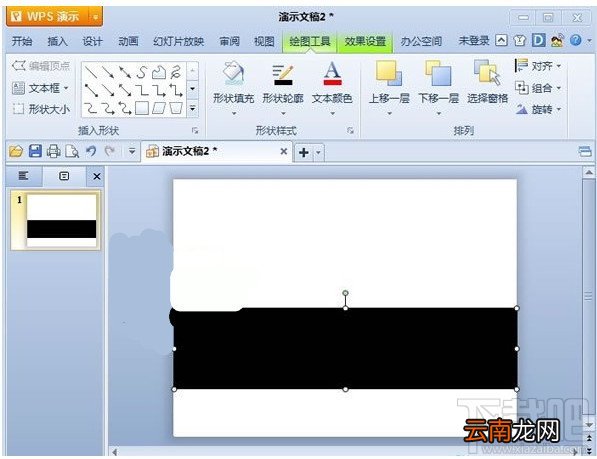Expand the shapes gallery more arrow
Image resolution: width=597 pixels, height=459 pixels.
click(x=193, y=108)
